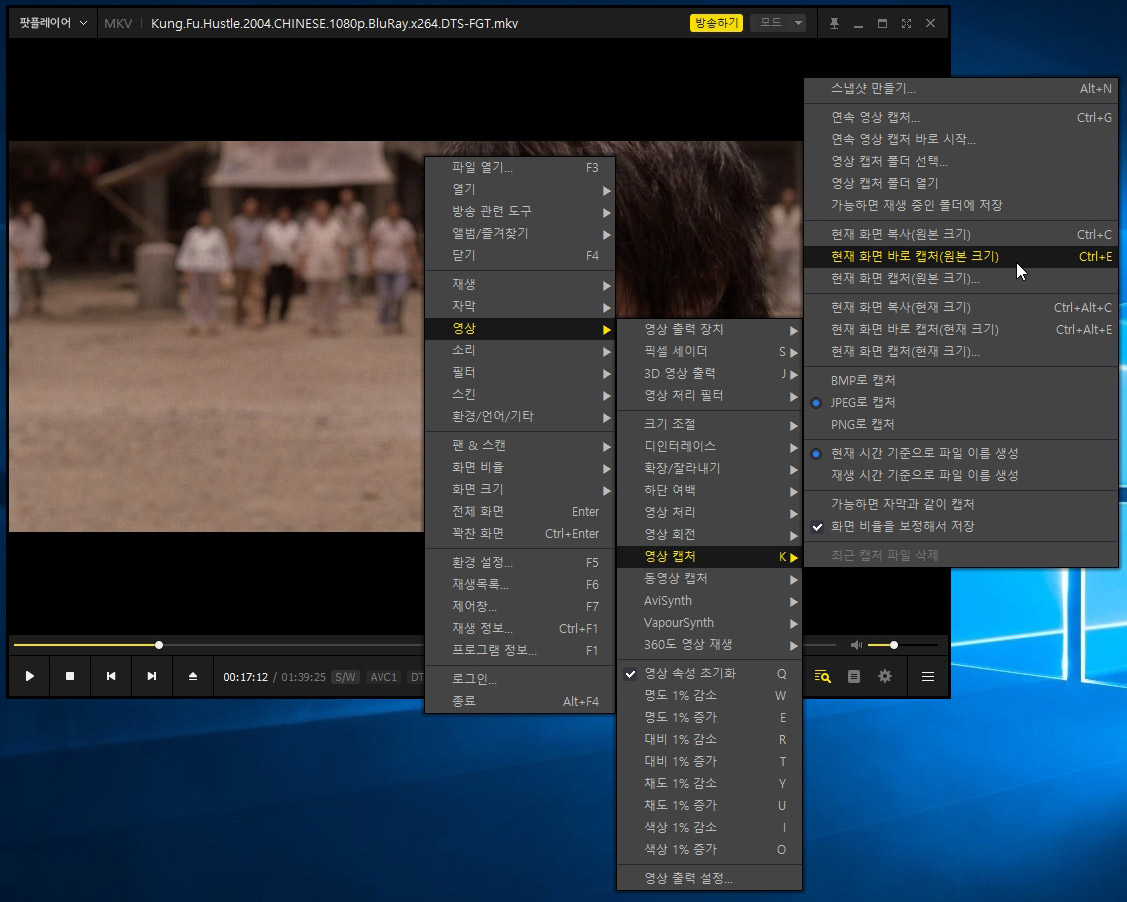Choose 환경 설정... menu item

[520, 563]
